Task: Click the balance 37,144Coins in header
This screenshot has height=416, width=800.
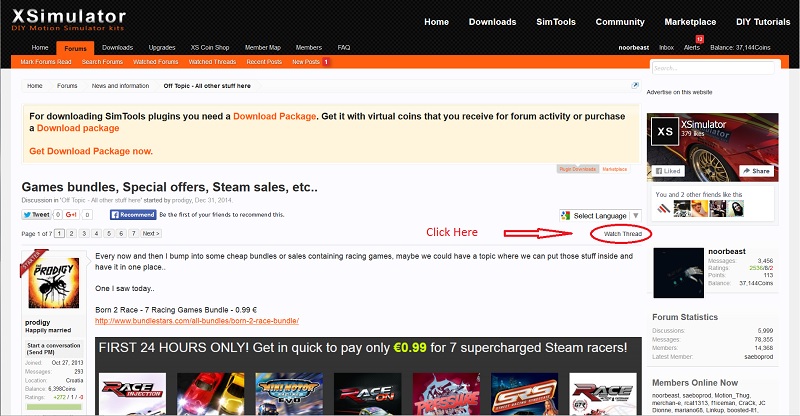Action: pos(740,47)
